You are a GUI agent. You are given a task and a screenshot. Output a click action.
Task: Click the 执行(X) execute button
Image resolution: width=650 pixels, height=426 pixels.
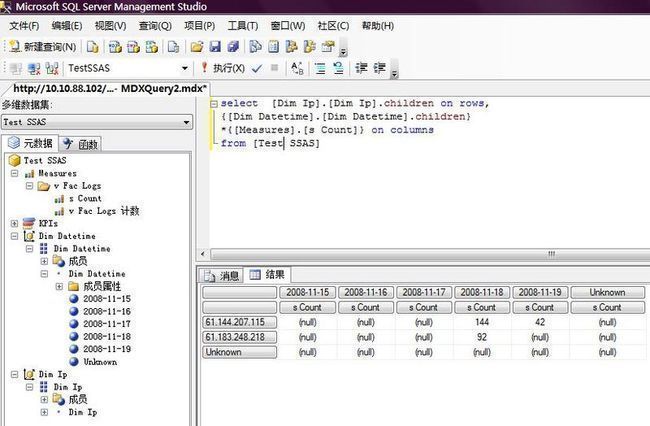223,68
